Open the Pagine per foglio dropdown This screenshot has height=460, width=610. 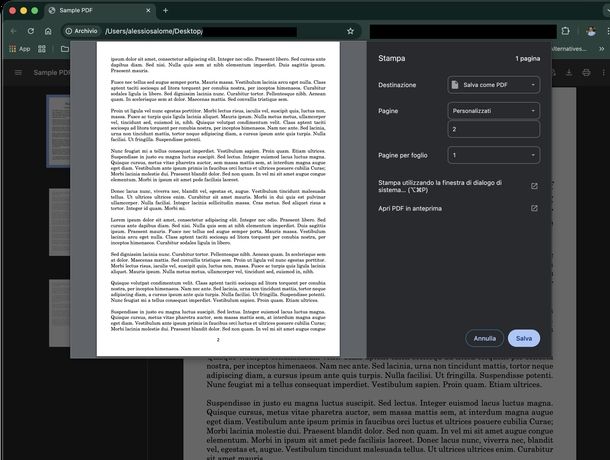pyautogui.click(x=494, y=155)
